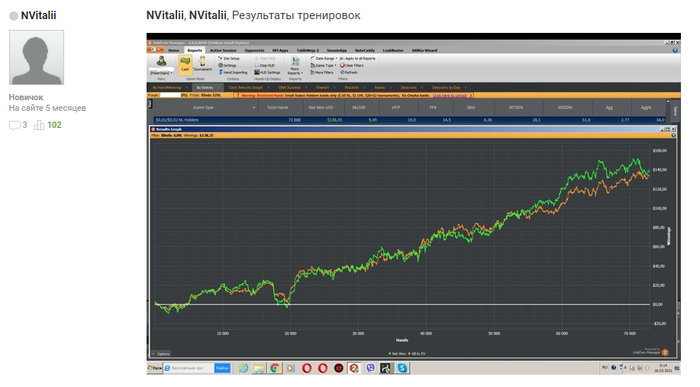Open the first Opera taskbar icon
The width and height of the screenshot is (700, 387).
point(307,368)
